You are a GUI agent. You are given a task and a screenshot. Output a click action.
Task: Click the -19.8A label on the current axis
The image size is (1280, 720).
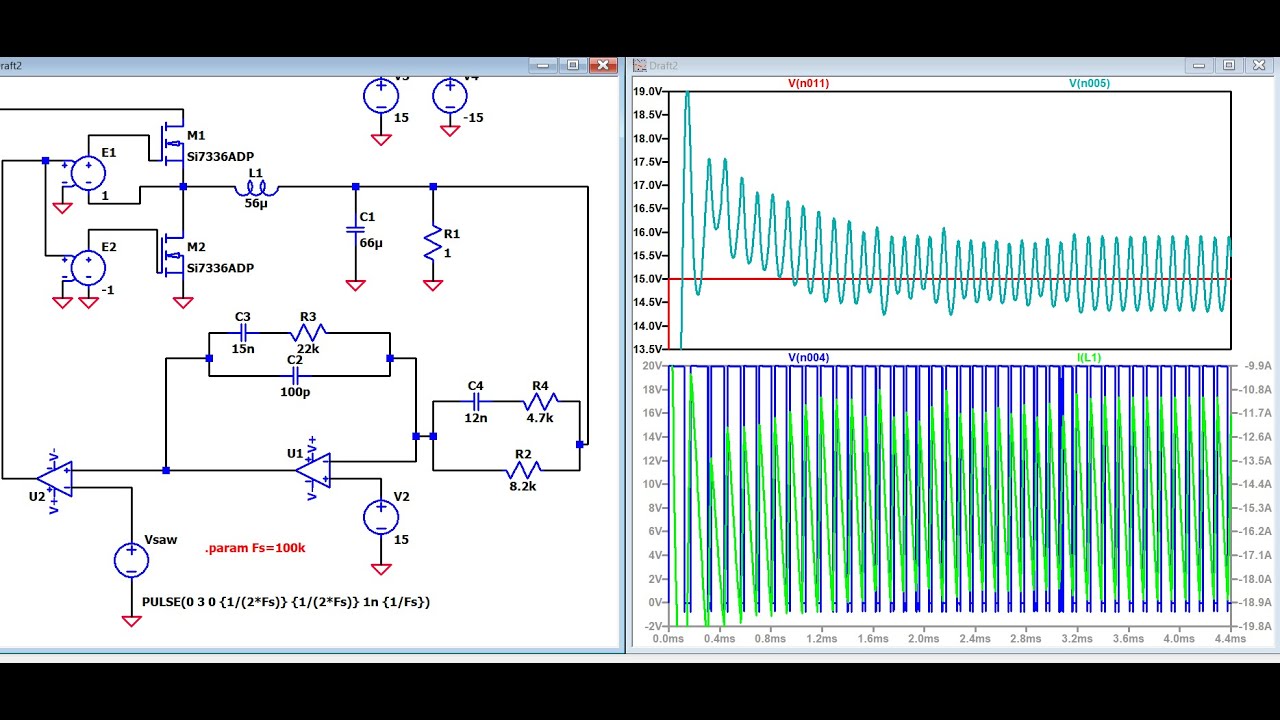coord(1255,626)
